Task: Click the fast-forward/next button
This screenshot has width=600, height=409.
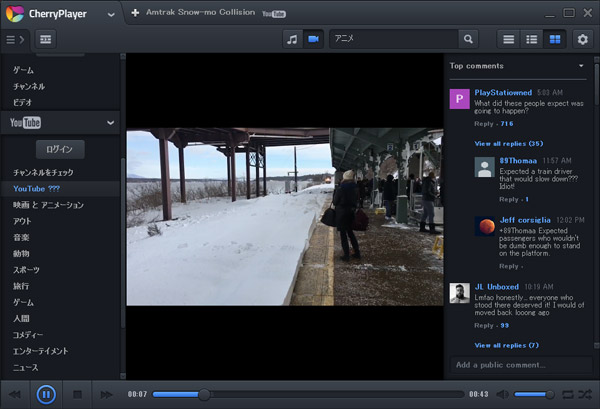Action: 105,395
